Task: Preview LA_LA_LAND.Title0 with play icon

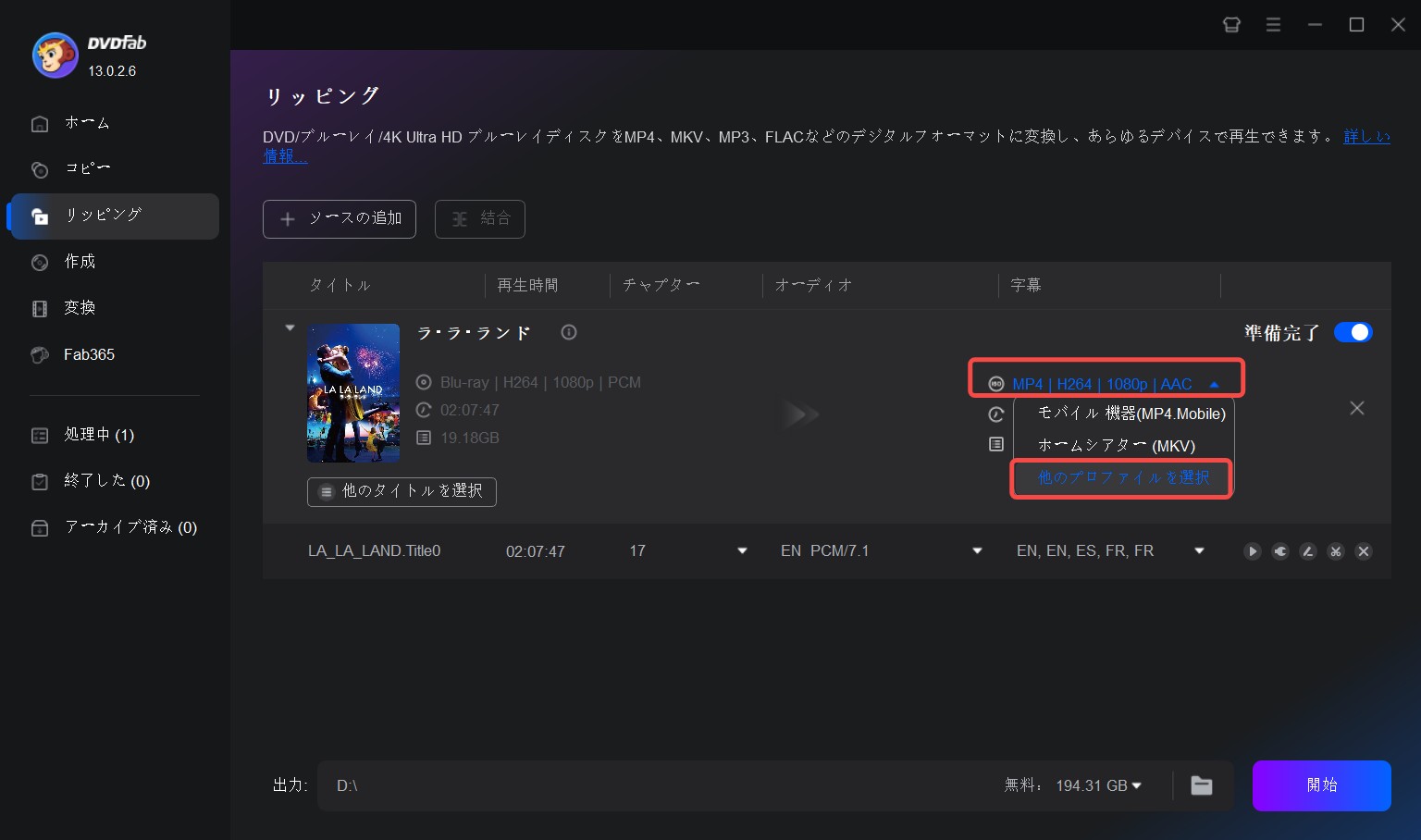Action: click(1253, 551)
